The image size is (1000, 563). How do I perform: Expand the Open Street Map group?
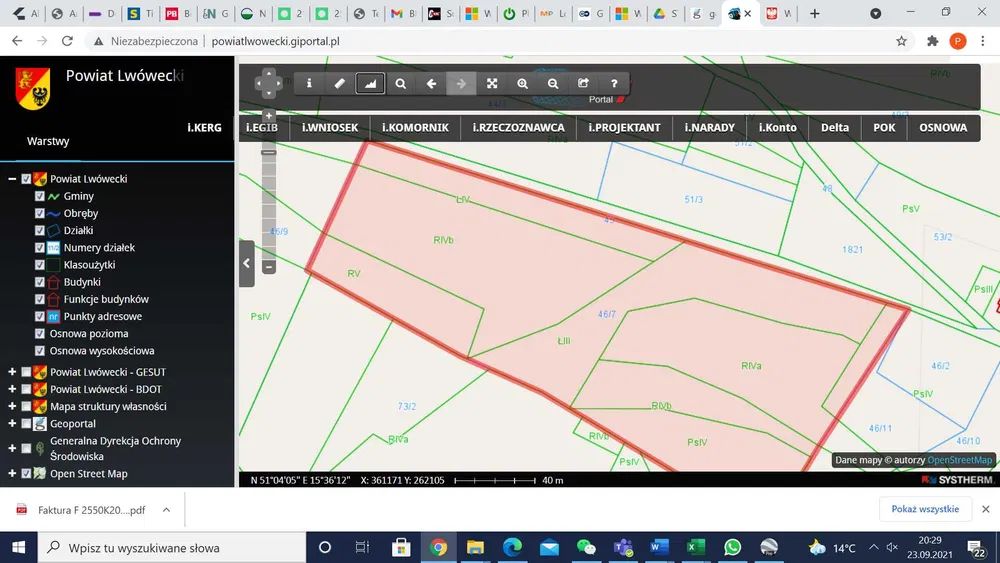pos(12,474)
